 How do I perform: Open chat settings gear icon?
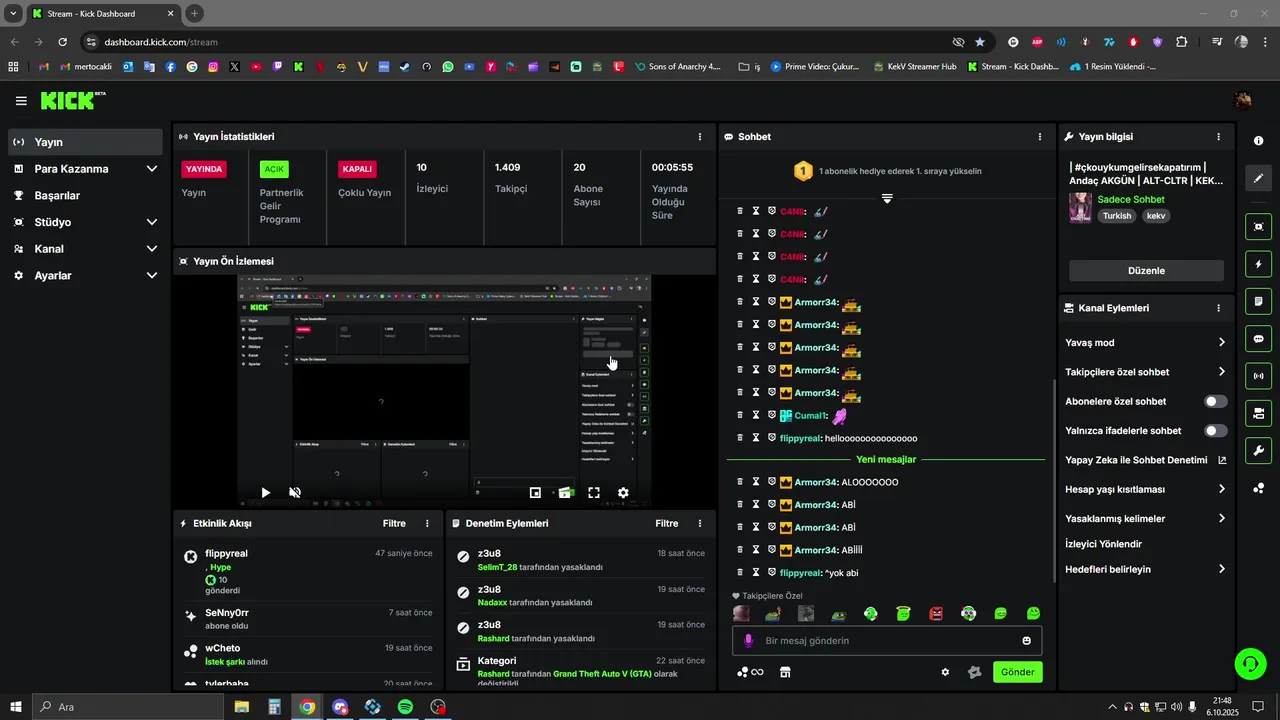[x=945, y=672]
